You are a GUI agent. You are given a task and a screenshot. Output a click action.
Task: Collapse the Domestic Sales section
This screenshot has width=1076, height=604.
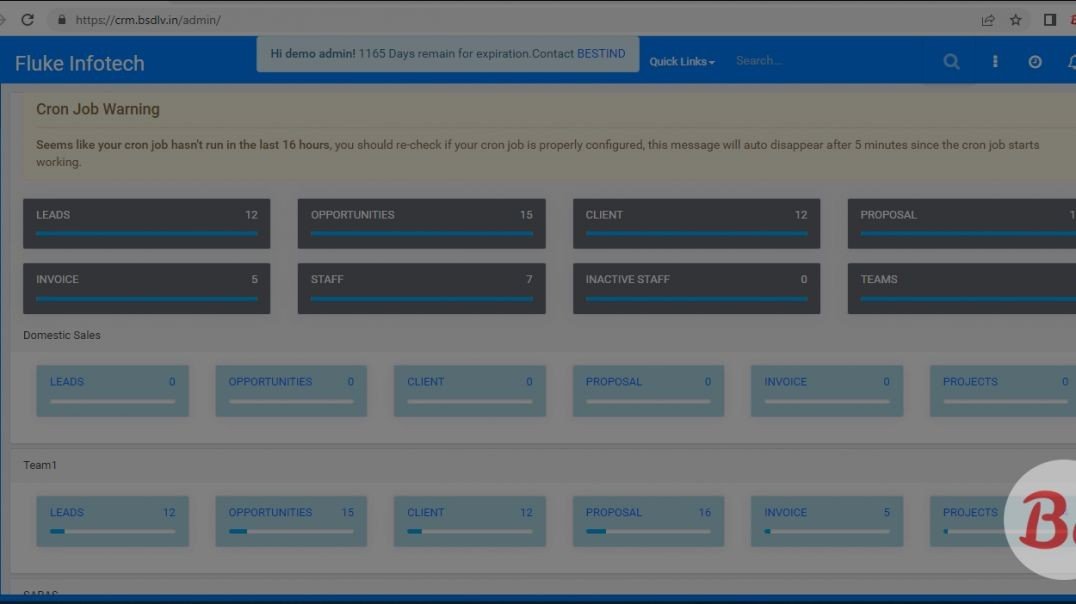64,334
